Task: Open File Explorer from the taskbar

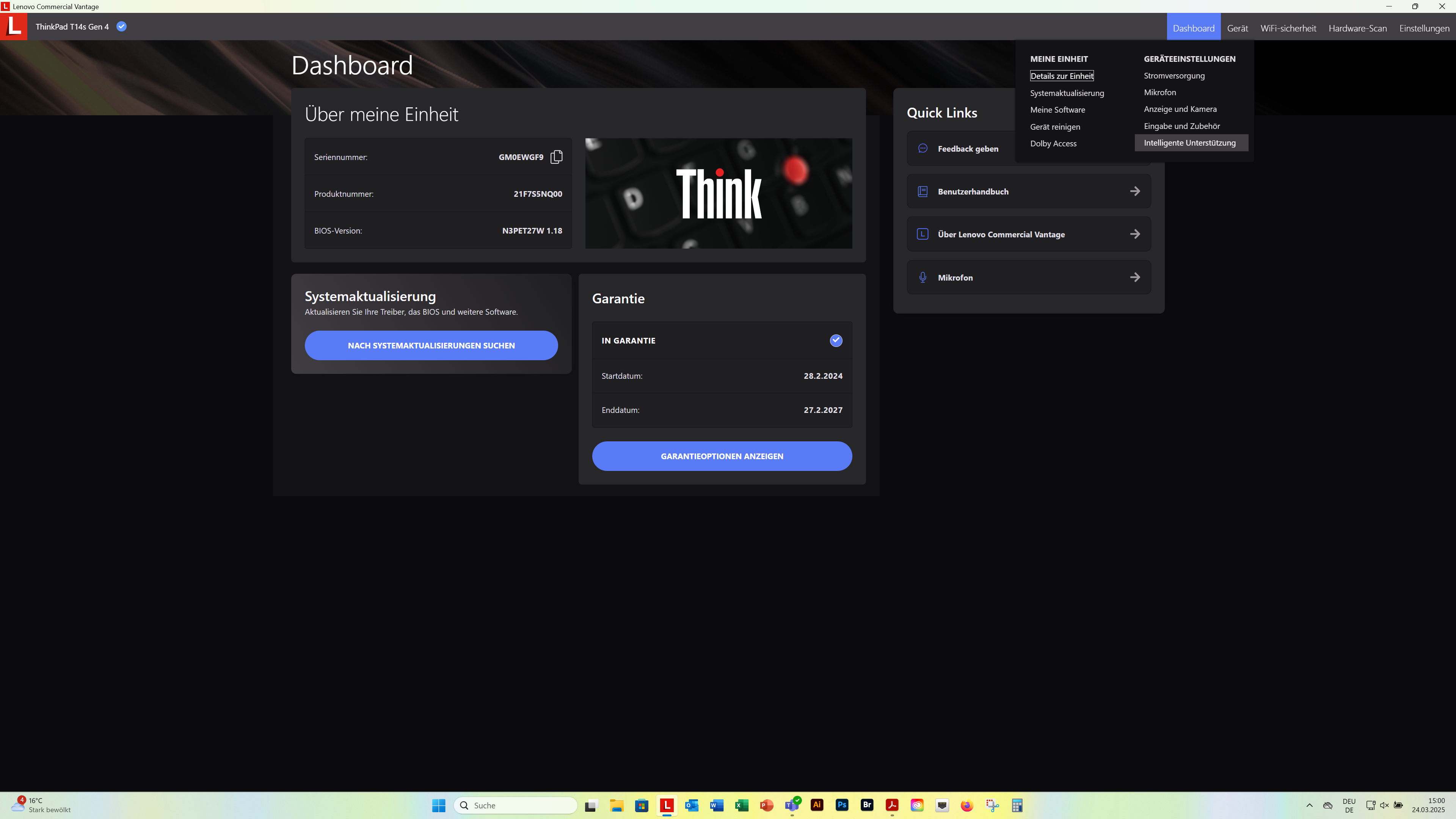Action: (x=616, y=805)
